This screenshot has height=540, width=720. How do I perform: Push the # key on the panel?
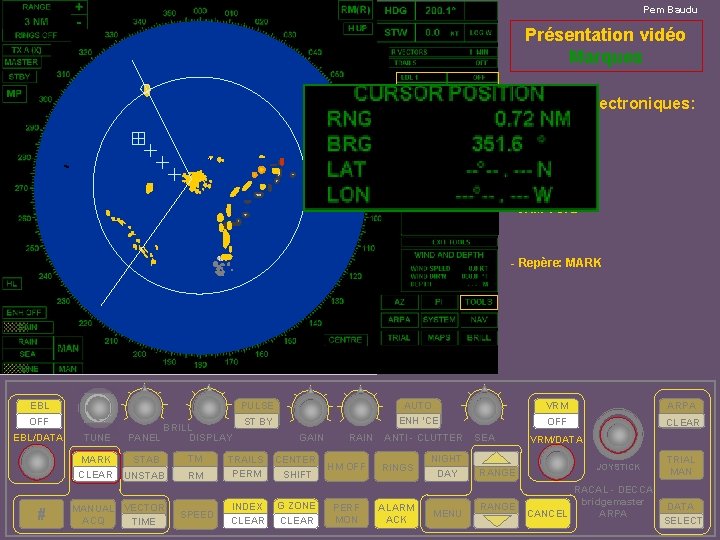pos(41,513)
